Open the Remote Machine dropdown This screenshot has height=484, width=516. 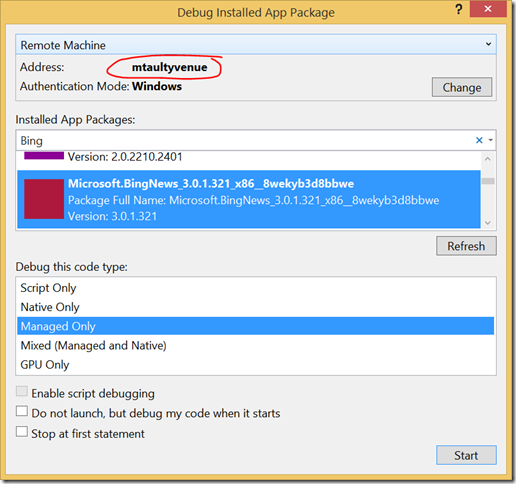[x=256, y=45]
